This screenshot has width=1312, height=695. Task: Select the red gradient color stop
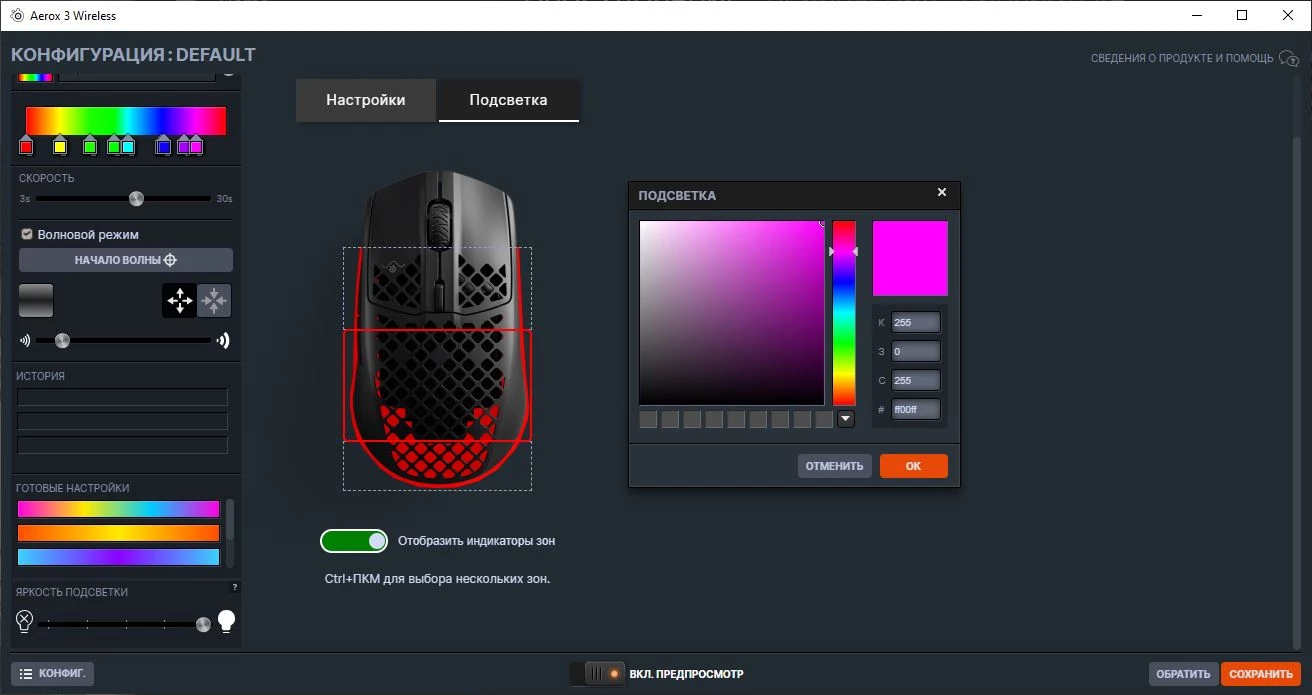coord(26,146)
